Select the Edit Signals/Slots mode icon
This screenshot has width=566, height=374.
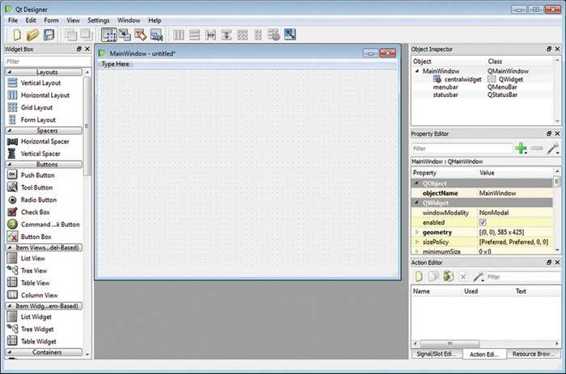[125, 35]
